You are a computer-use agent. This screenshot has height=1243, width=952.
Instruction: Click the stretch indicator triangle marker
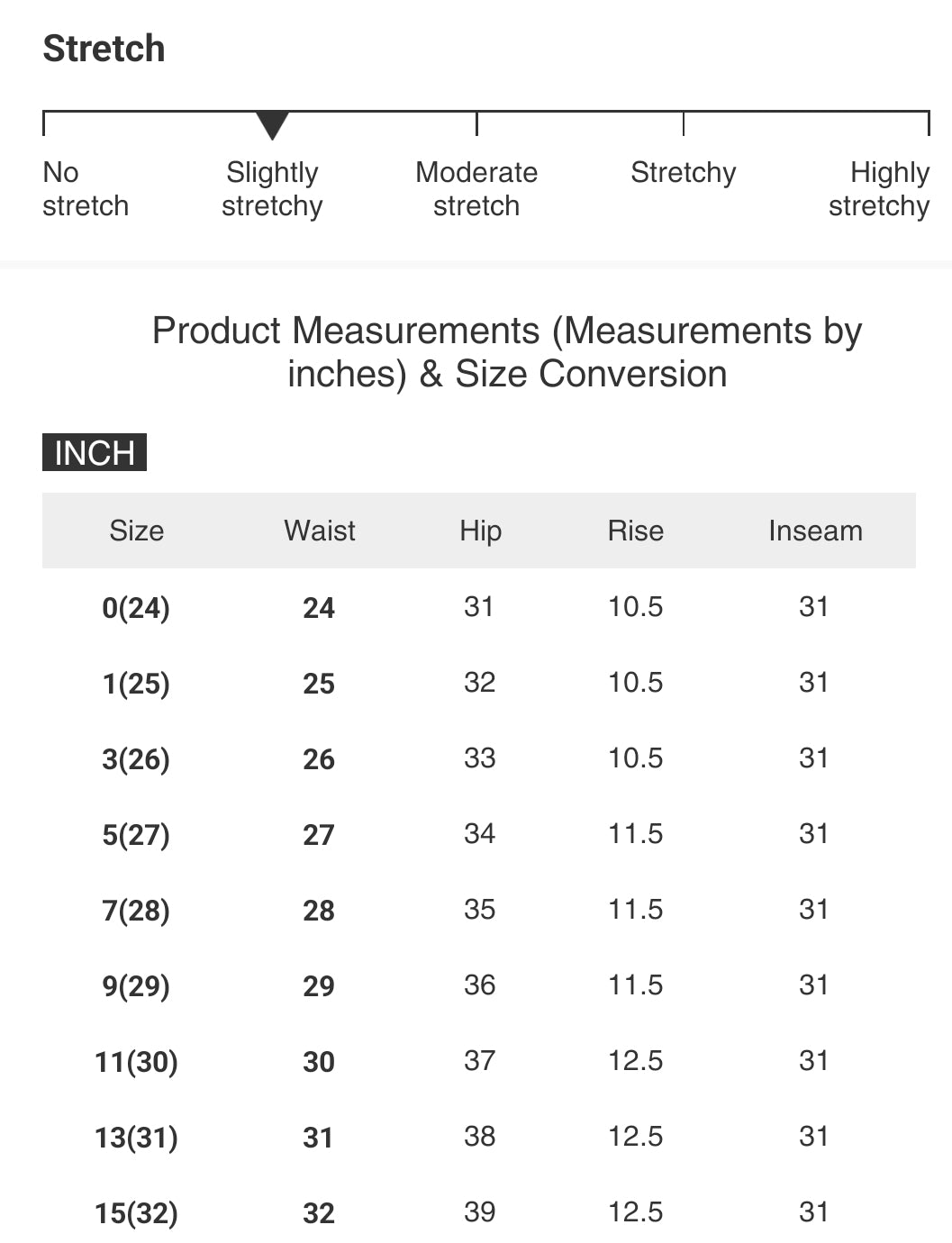point(272,125)
